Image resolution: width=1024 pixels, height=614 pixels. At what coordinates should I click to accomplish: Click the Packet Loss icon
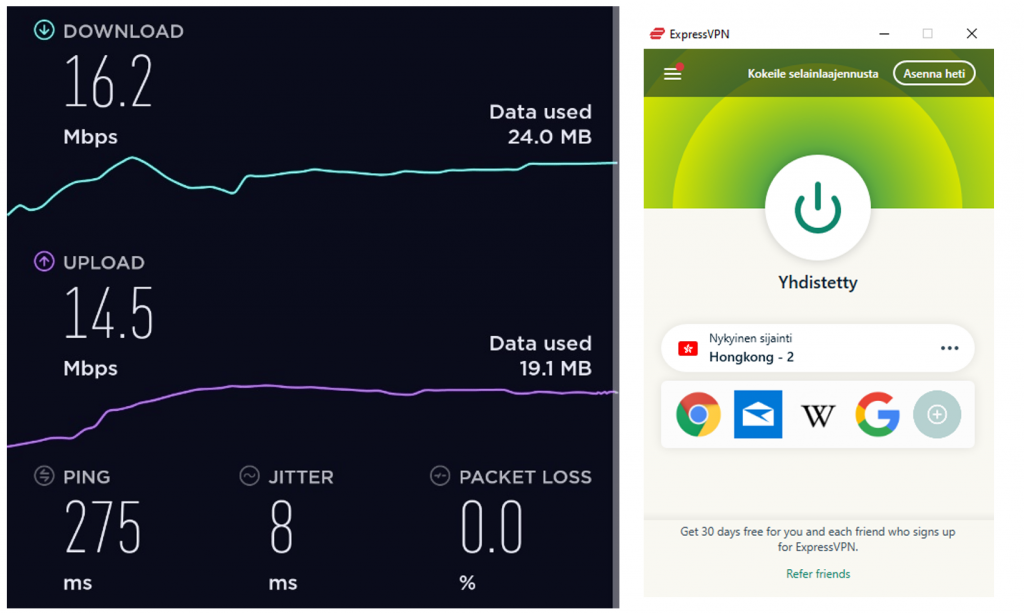click(x=440, y=476)
